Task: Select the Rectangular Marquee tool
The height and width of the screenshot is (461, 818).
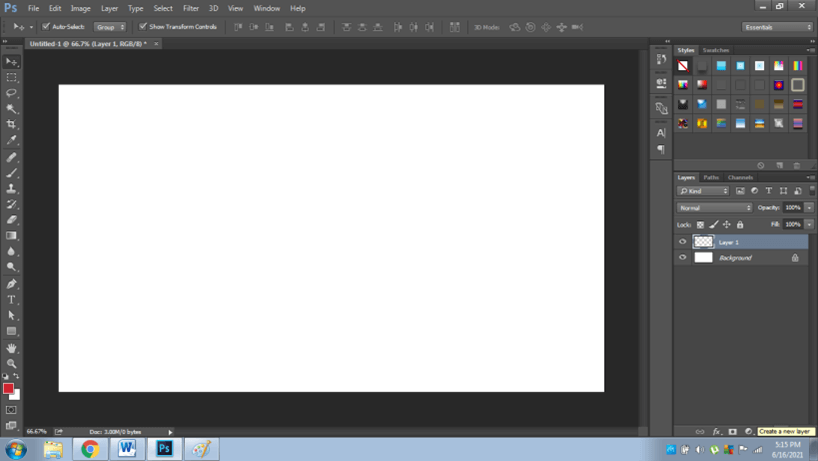Action: [12, 77]
